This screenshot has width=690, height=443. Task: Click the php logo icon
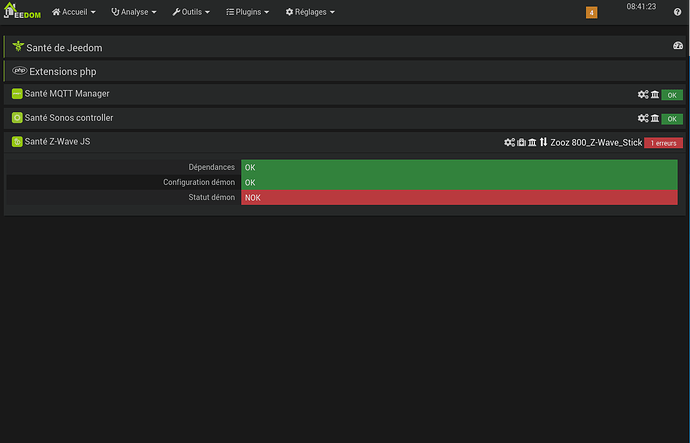(20, 70)
